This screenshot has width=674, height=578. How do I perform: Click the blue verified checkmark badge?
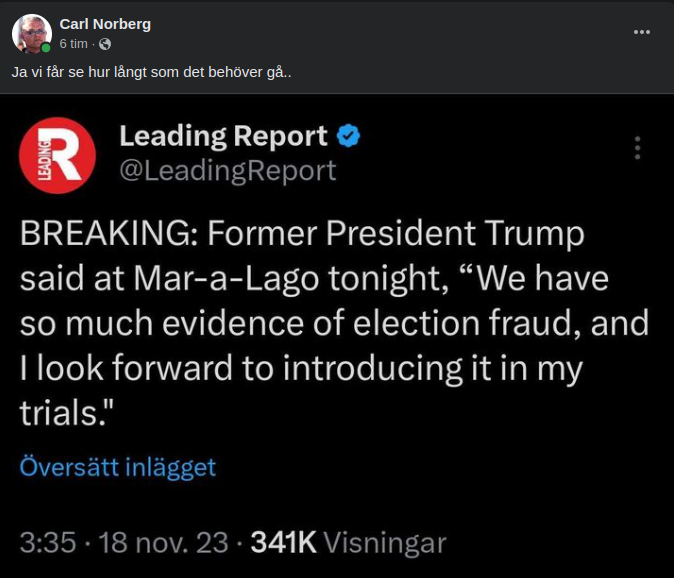[347, 136]
